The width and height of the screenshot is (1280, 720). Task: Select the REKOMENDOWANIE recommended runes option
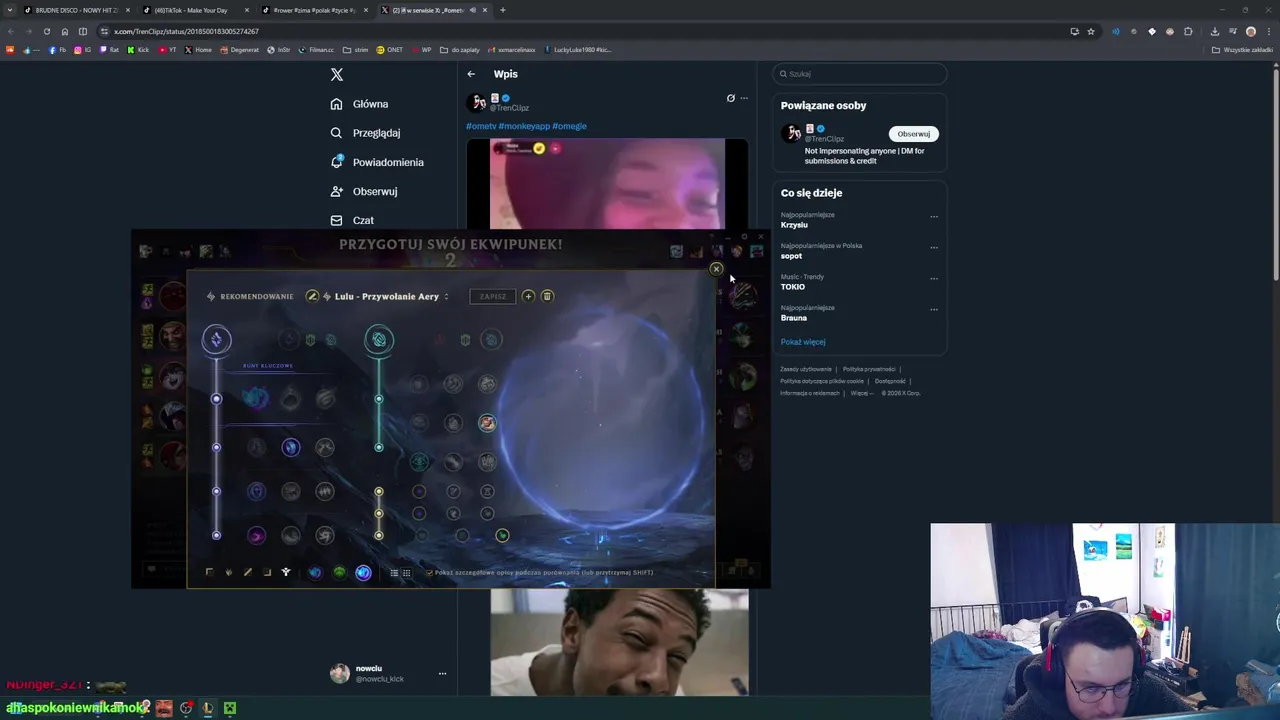(x=250, y=296)
